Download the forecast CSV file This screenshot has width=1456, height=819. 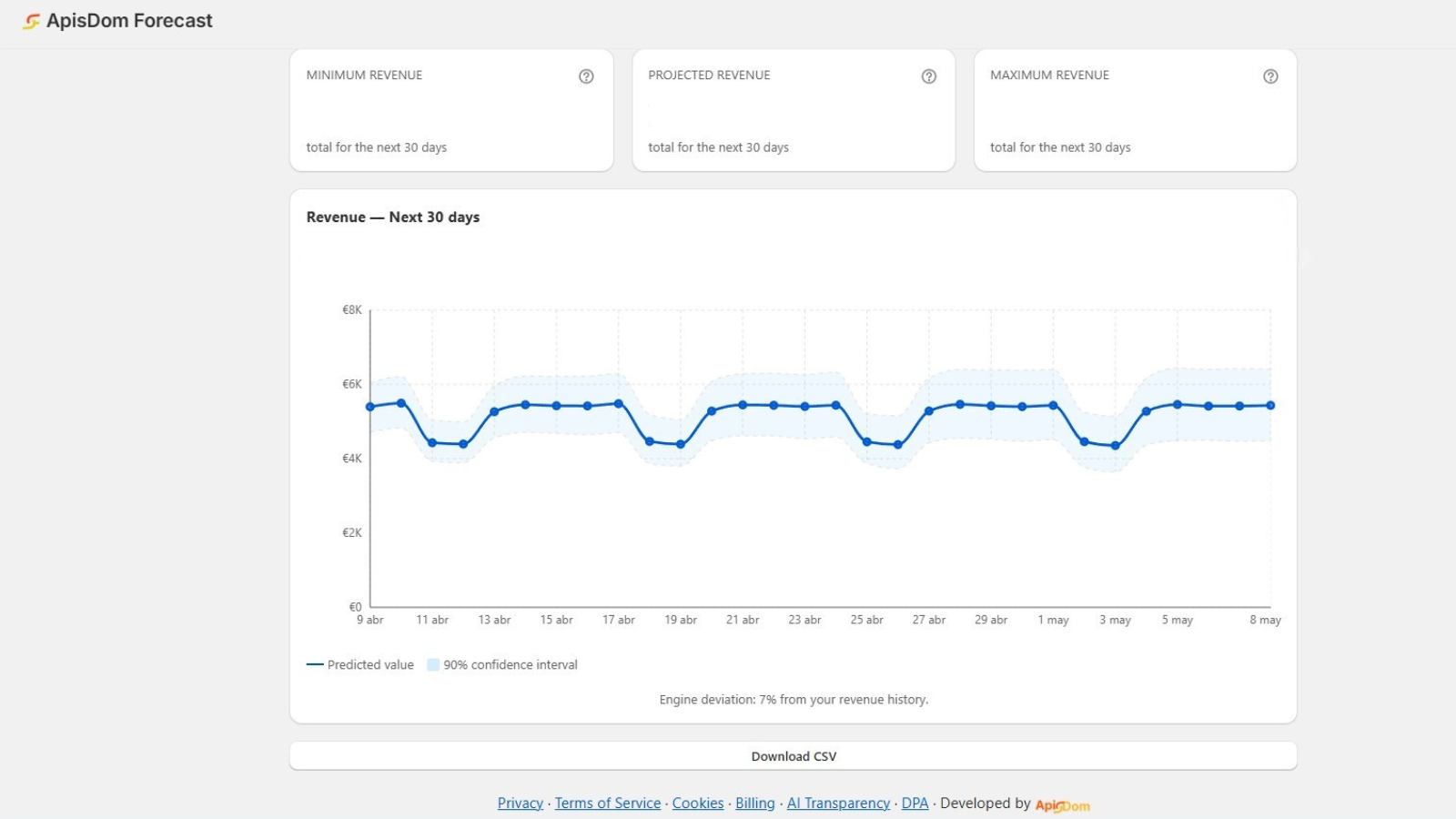tap(794, 756)
